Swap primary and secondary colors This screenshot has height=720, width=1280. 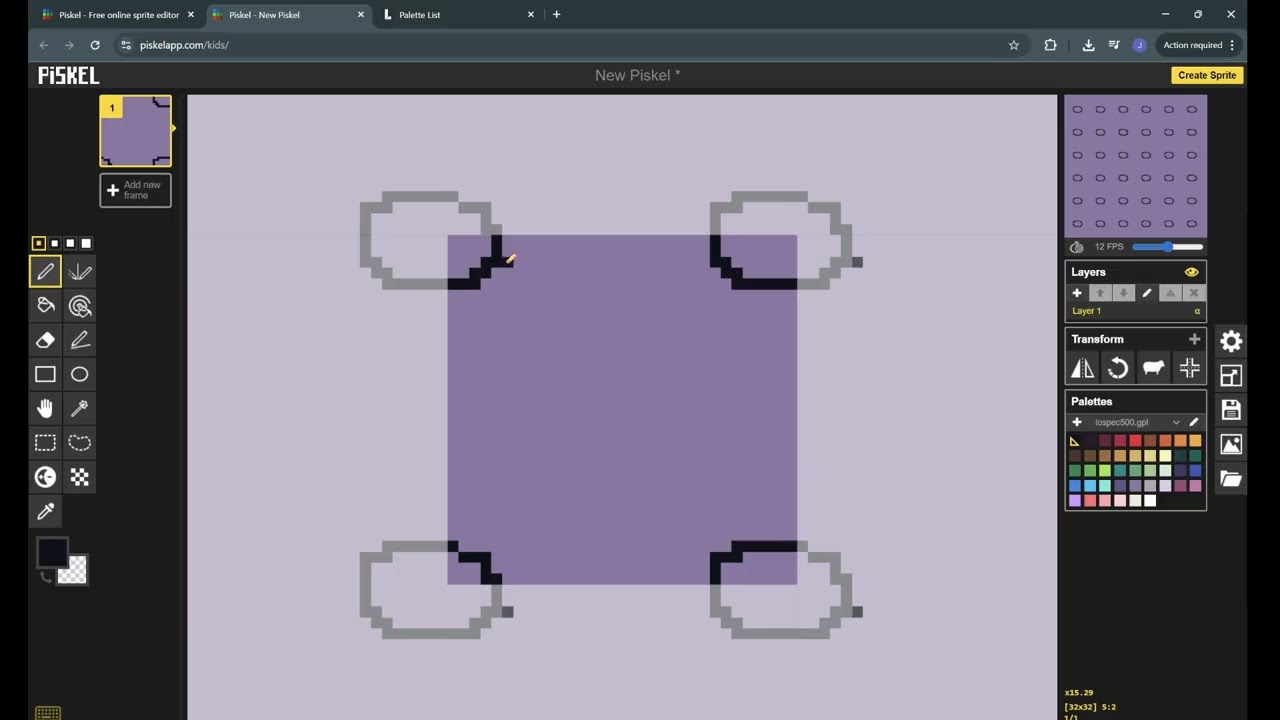click(x=45, y=576)
